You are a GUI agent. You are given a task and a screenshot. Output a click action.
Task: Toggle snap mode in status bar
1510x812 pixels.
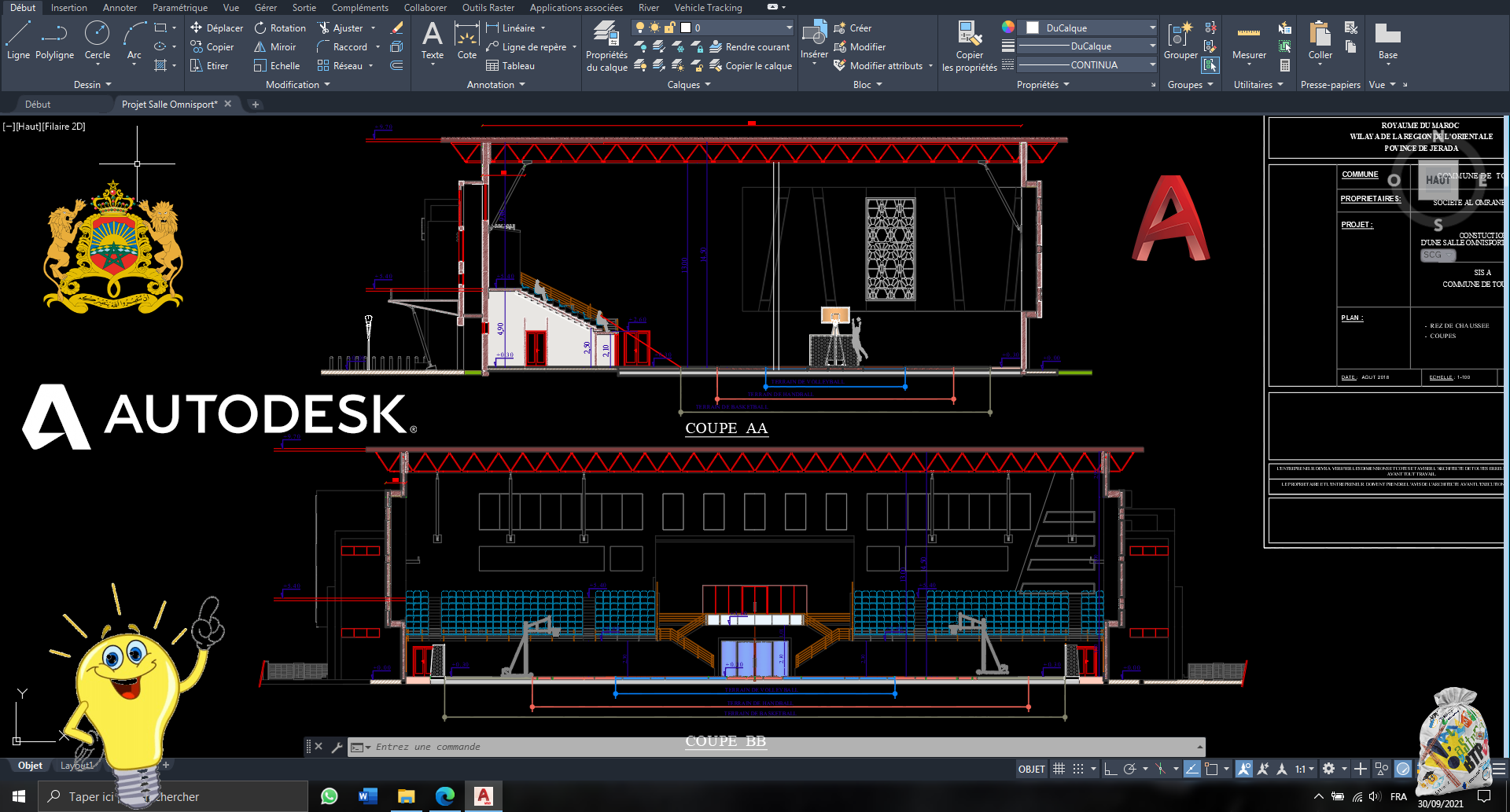coord(1078,770)
